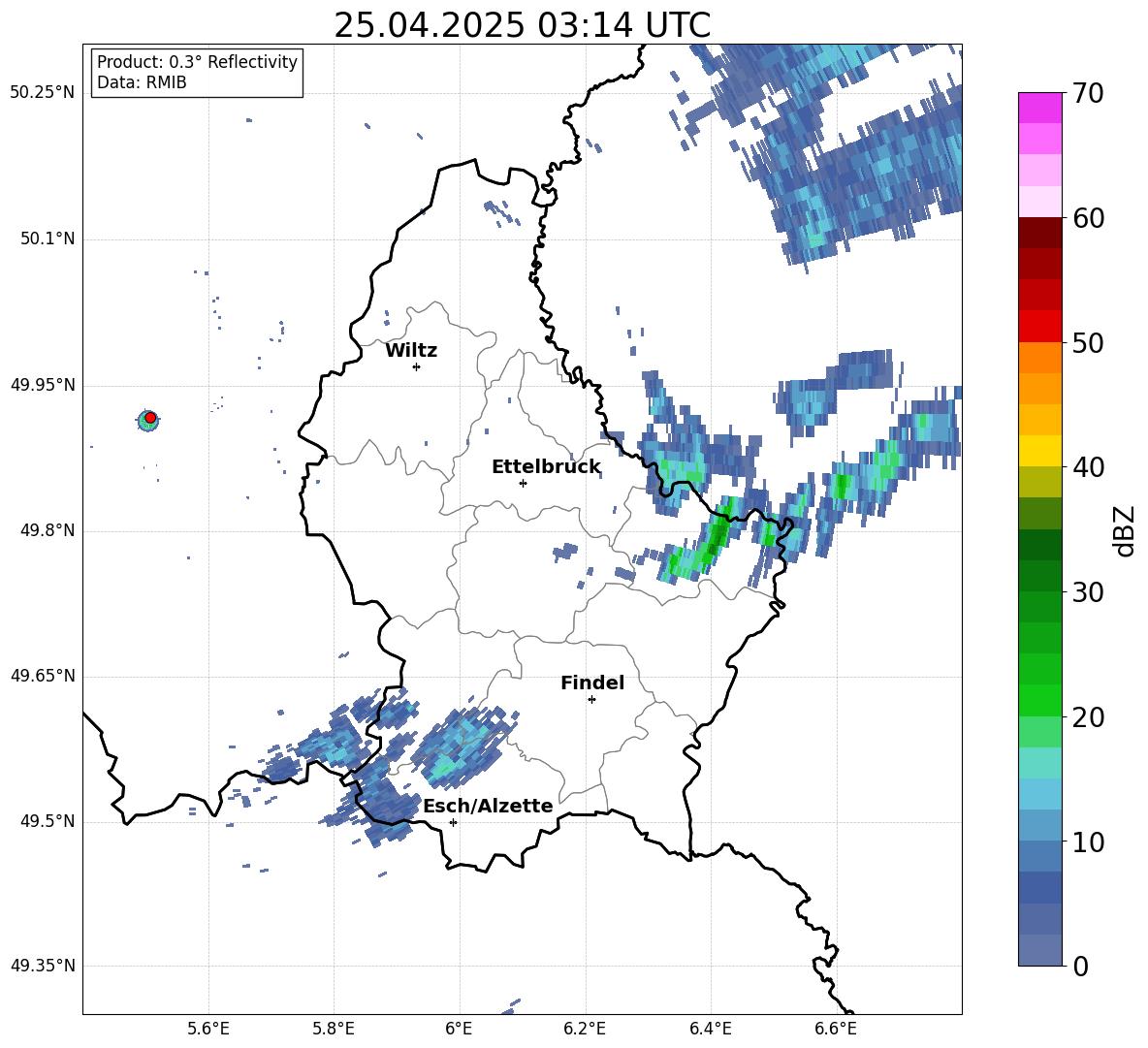This screenshot has height=1048, width=1148.
Task: Click the Ettelbruck station cross marker
Action: tap(523, 483)
